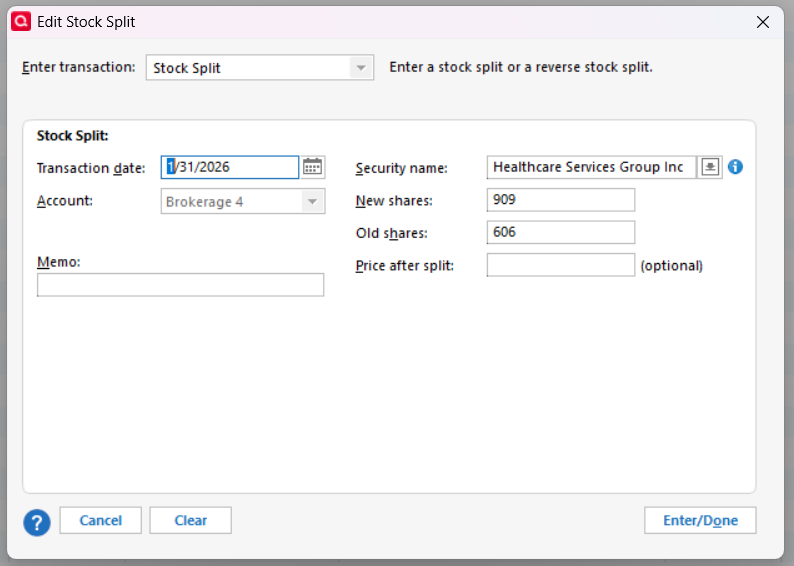Click the blue info icon beside Security name
Viewport: 794px width, 566px height.
(735, 167)
